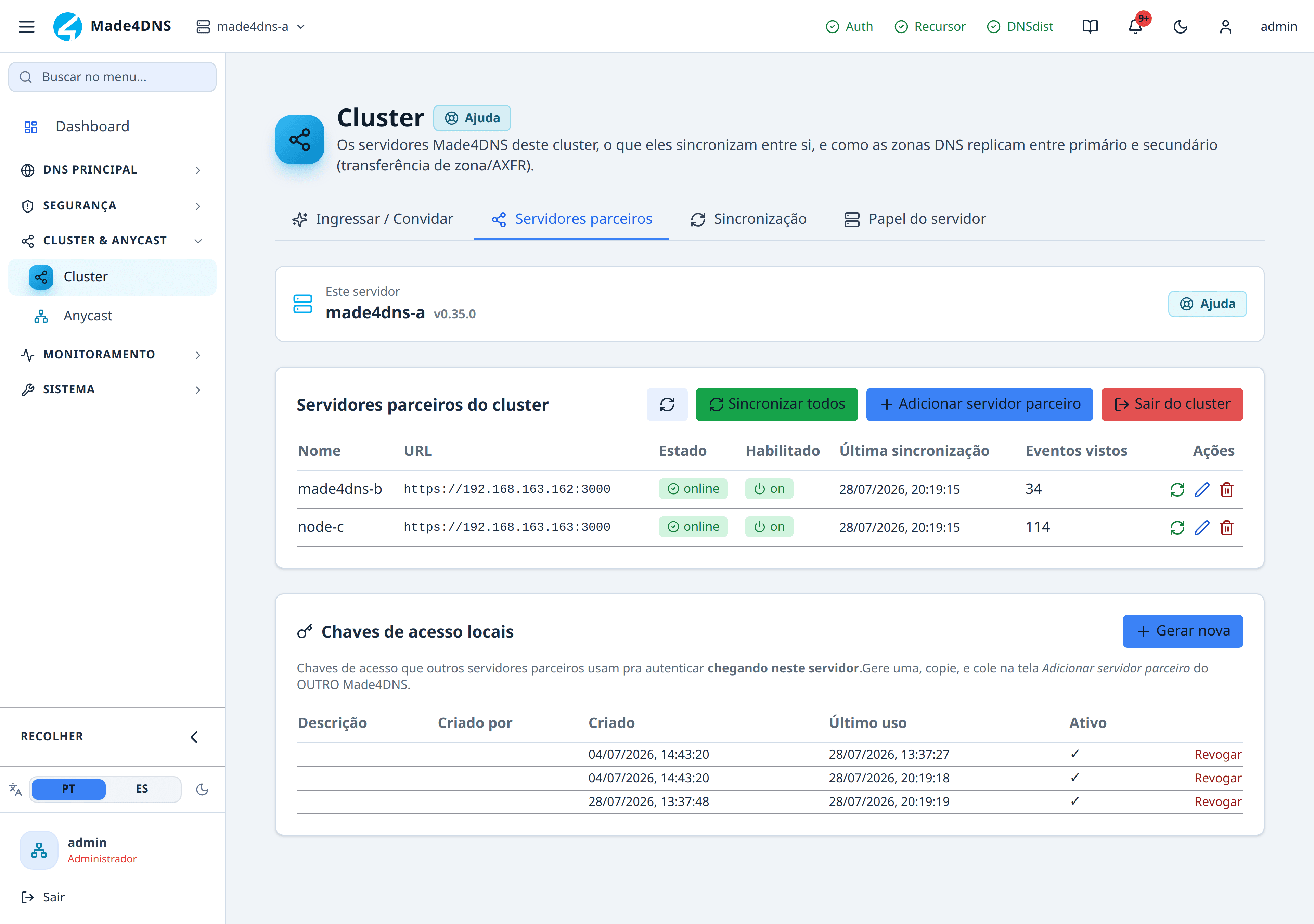
Task: Sync the made4dns-b server
Action: coord(1177,489)
